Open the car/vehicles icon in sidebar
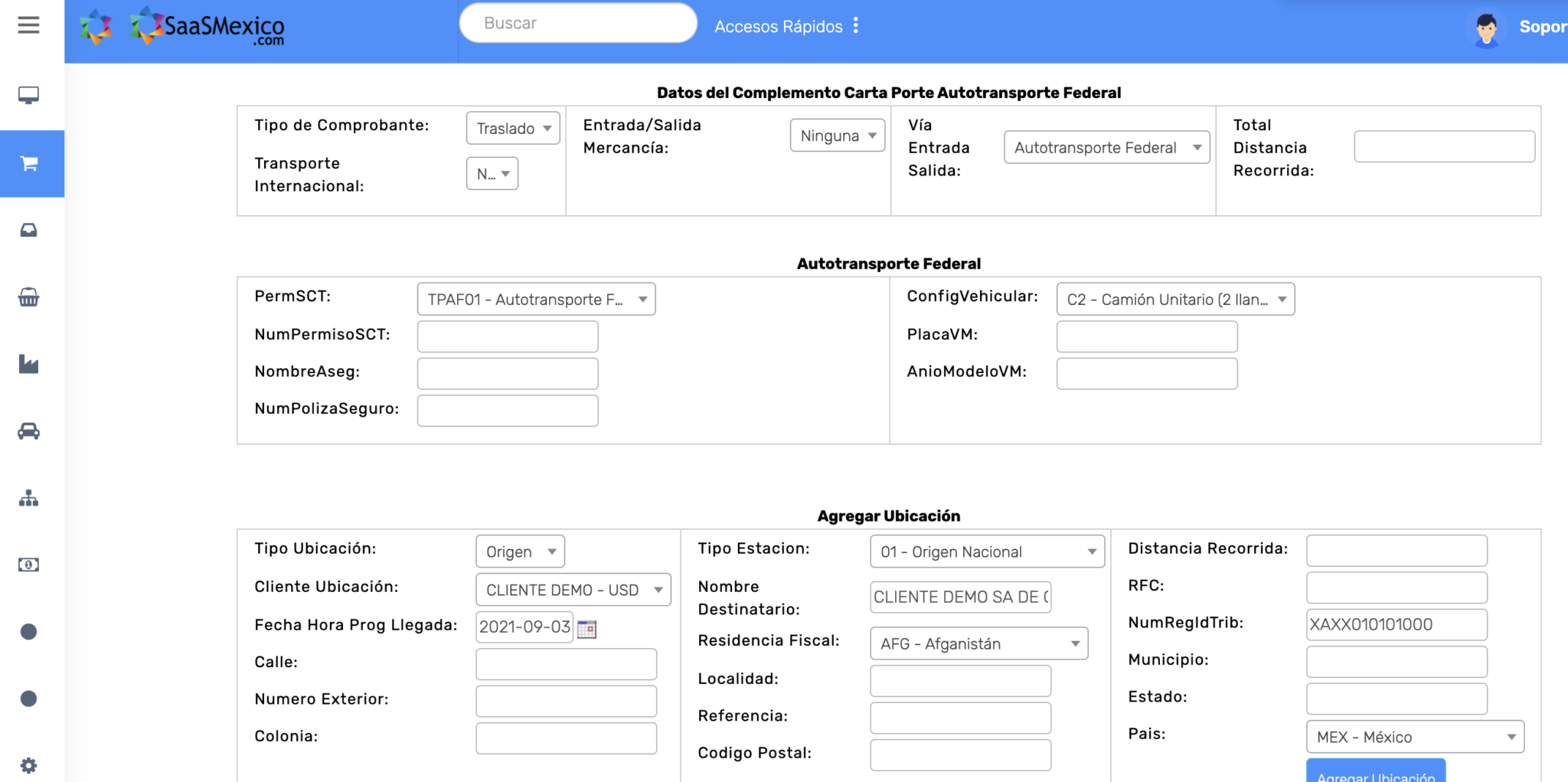Screen dimensions: 1568x782 pos(28,430)
